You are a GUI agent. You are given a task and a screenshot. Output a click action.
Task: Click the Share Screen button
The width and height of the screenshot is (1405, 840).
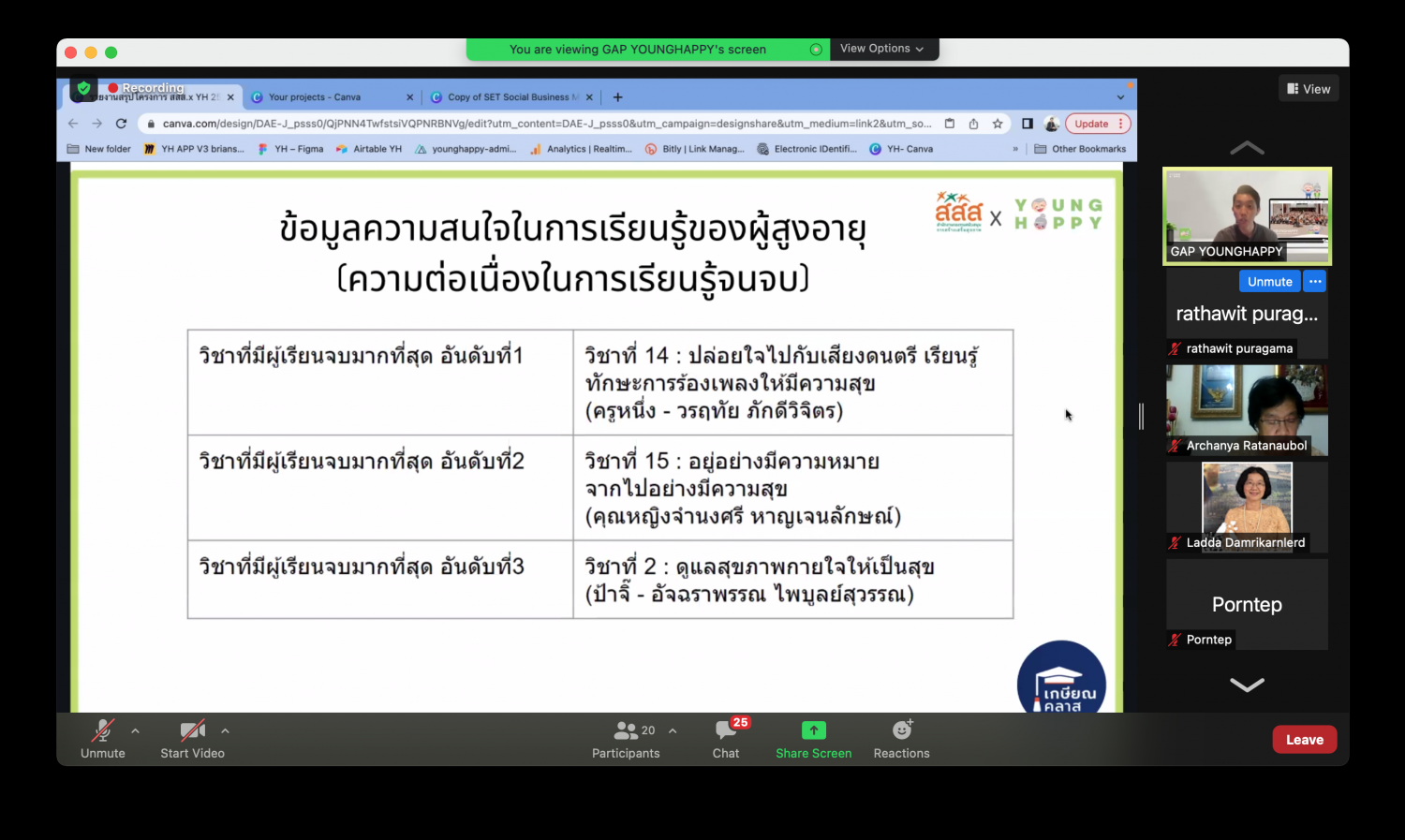click(x=813, y=739)
